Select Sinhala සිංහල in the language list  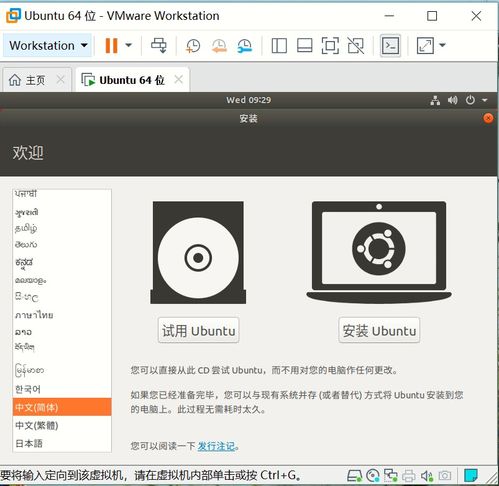[62, 297]
